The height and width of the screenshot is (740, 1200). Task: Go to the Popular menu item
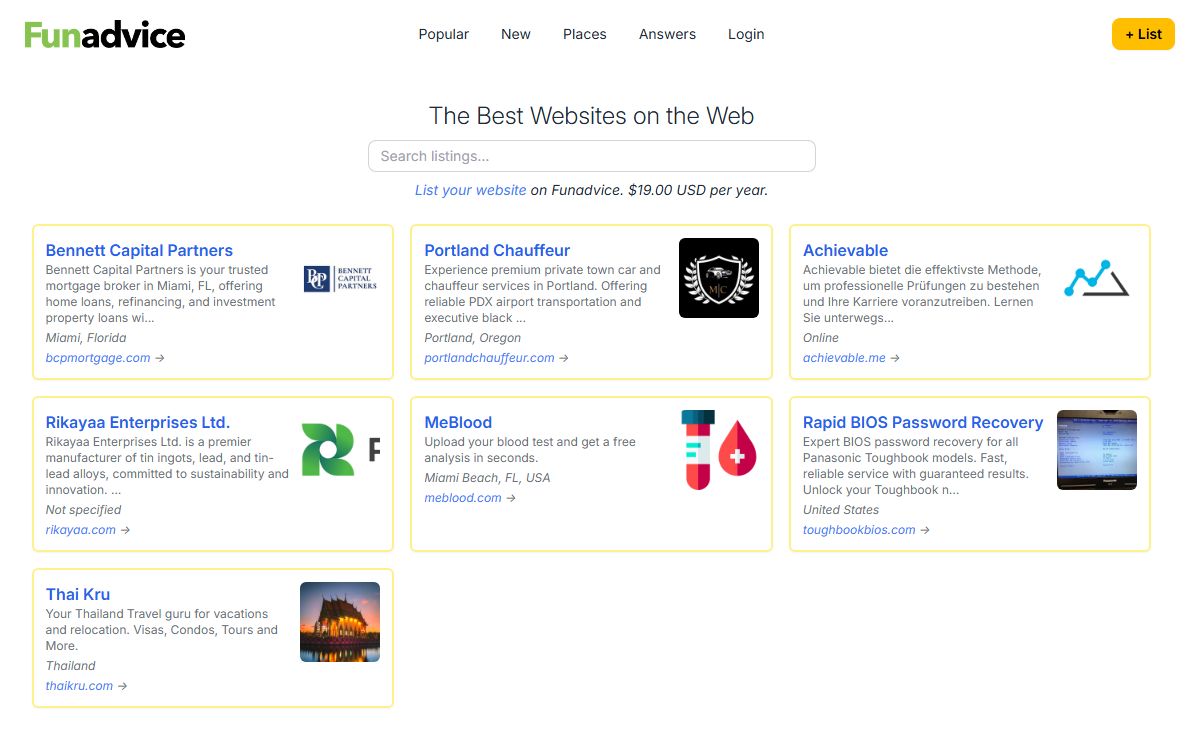click(x=444, y=34)
